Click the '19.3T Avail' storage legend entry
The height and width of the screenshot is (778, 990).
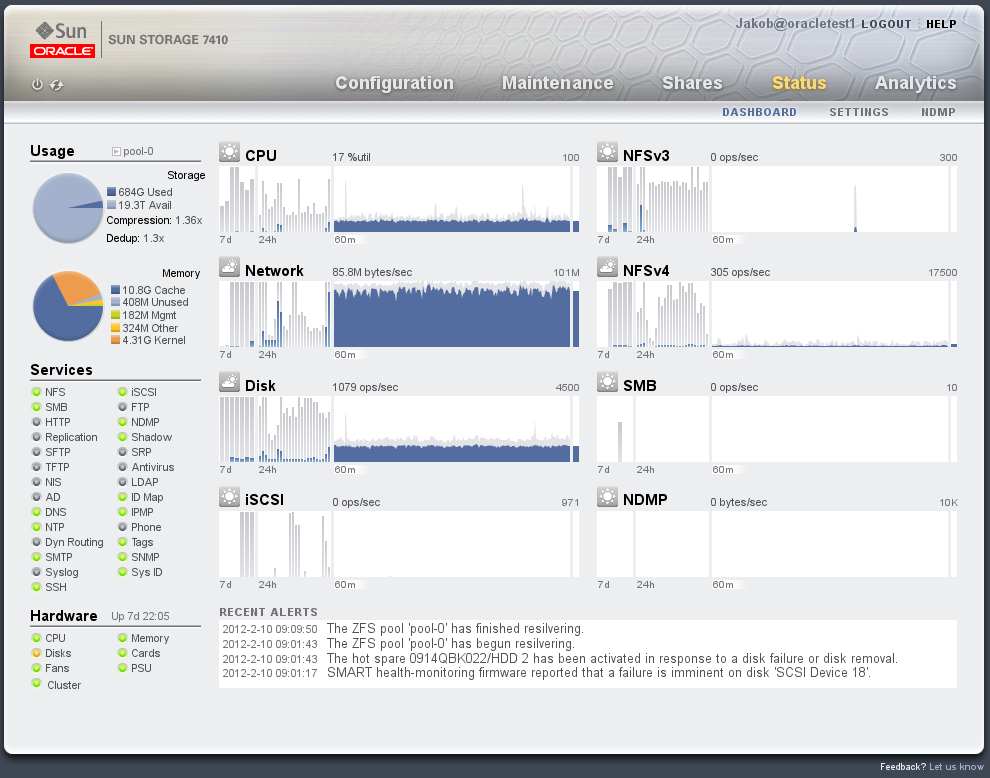[140, 205]
